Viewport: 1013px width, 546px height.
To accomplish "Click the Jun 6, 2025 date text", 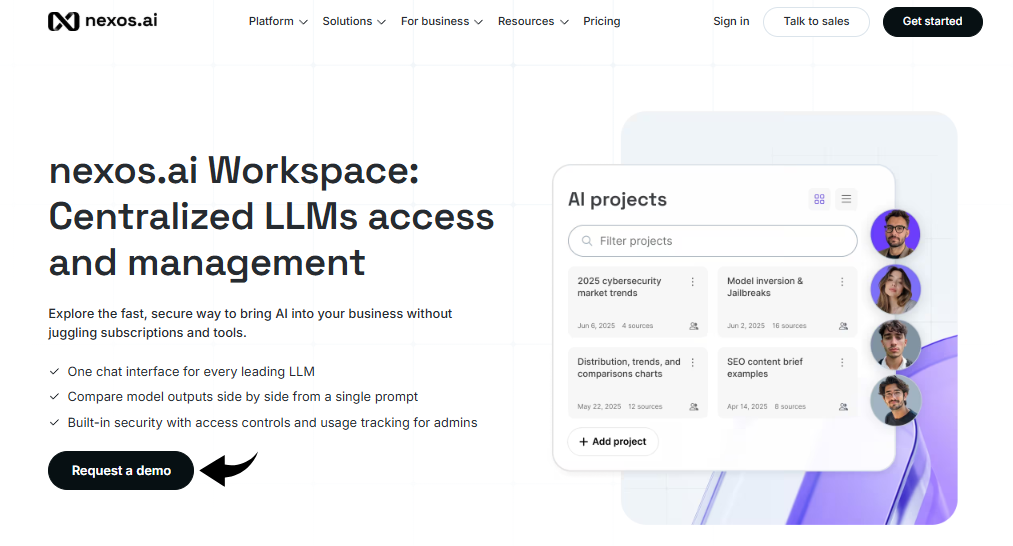I will pyautogui.click(x=596, y=326).
